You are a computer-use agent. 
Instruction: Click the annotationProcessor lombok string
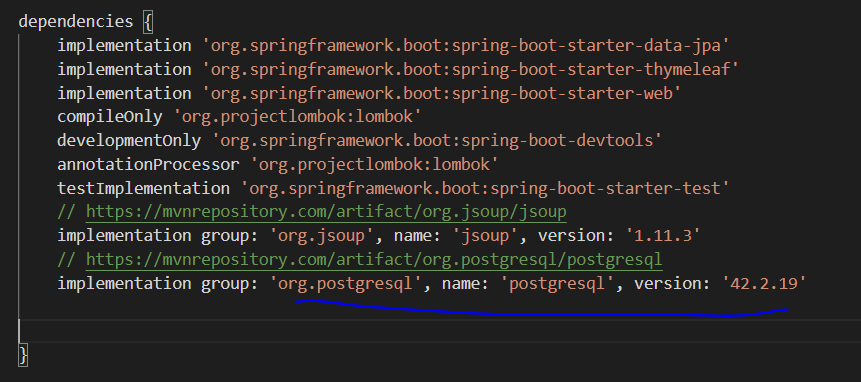tap(374, 164)
